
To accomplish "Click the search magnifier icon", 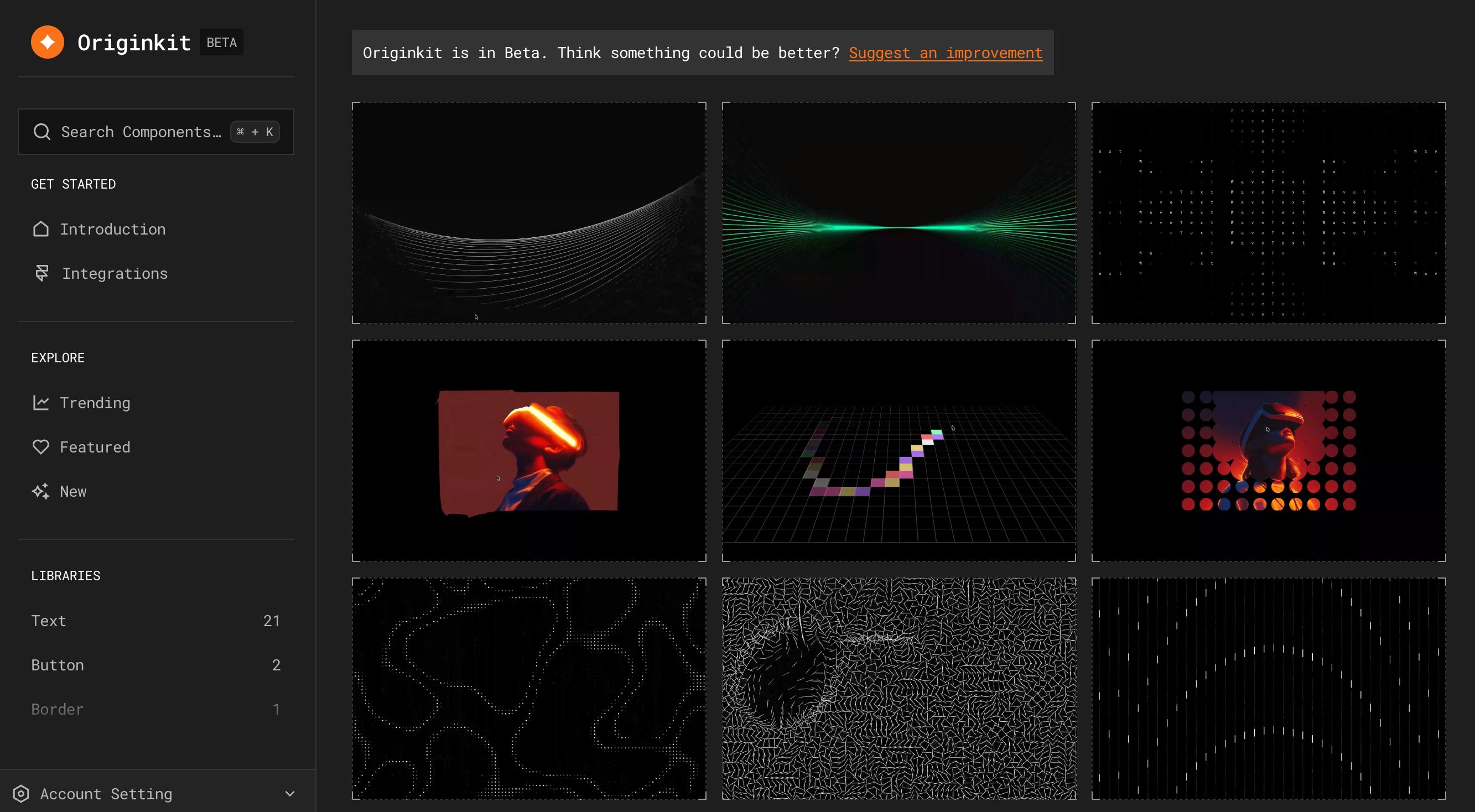I will [41, 132].
